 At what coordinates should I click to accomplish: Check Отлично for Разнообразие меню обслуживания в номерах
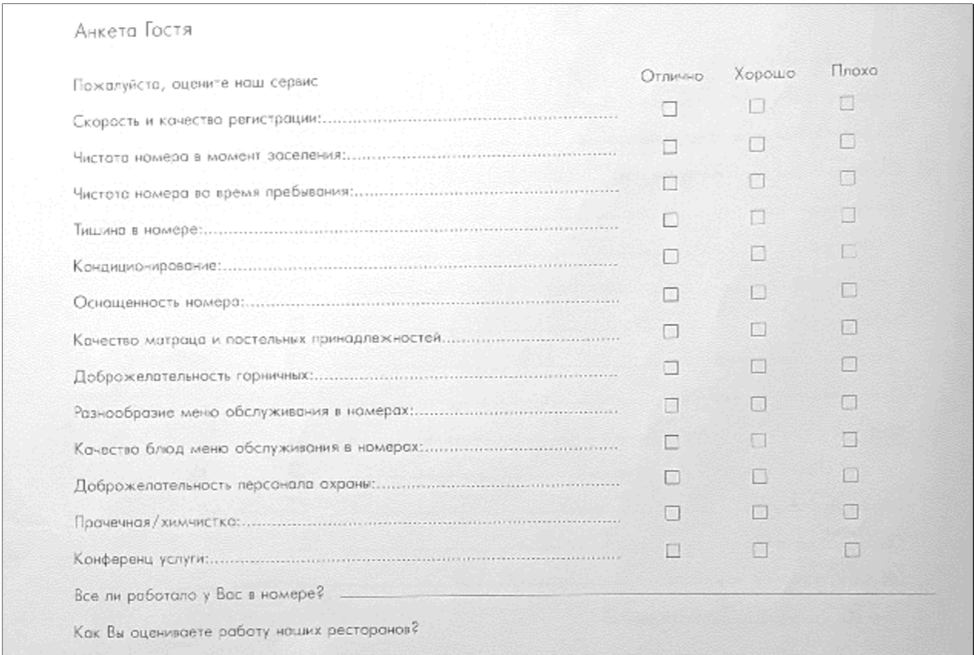tap(671, 406)
